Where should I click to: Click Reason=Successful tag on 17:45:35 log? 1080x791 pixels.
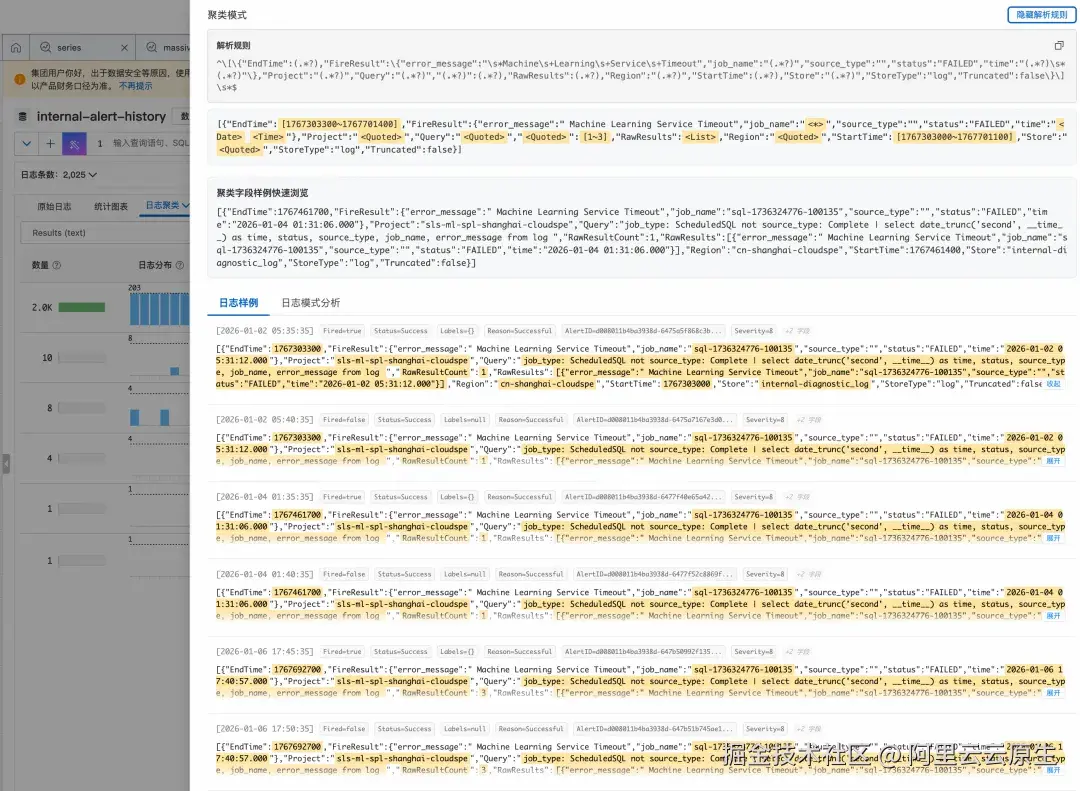point(519,651)
